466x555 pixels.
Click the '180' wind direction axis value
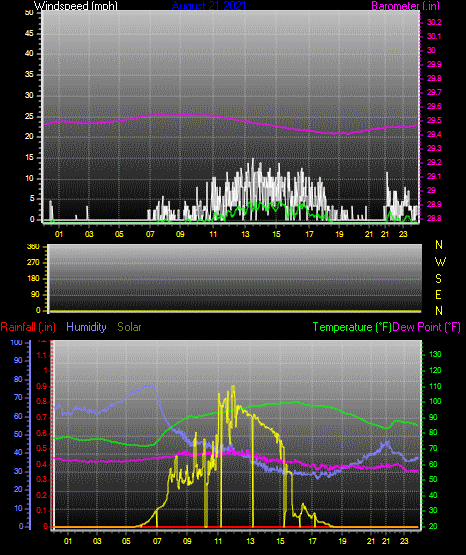point(34,279)
